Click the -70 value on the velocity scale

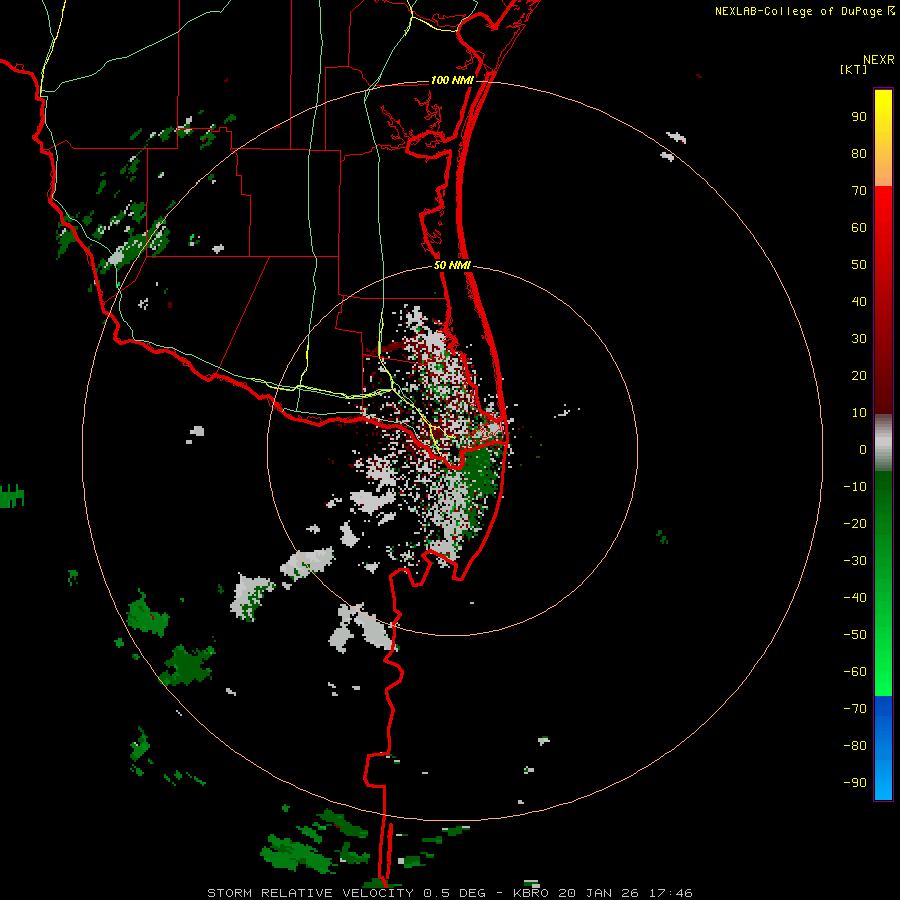[855, 708]
